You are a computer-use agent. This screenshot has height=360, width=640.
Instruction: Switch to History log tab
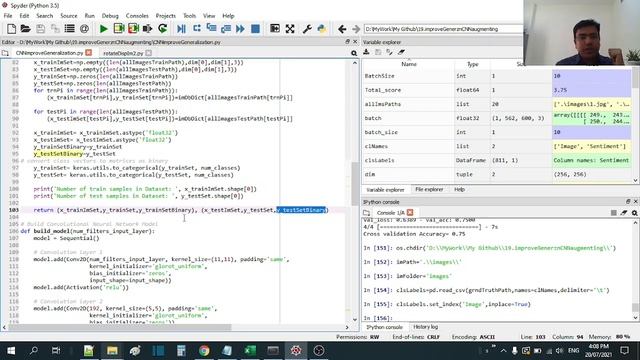(425, 327)
